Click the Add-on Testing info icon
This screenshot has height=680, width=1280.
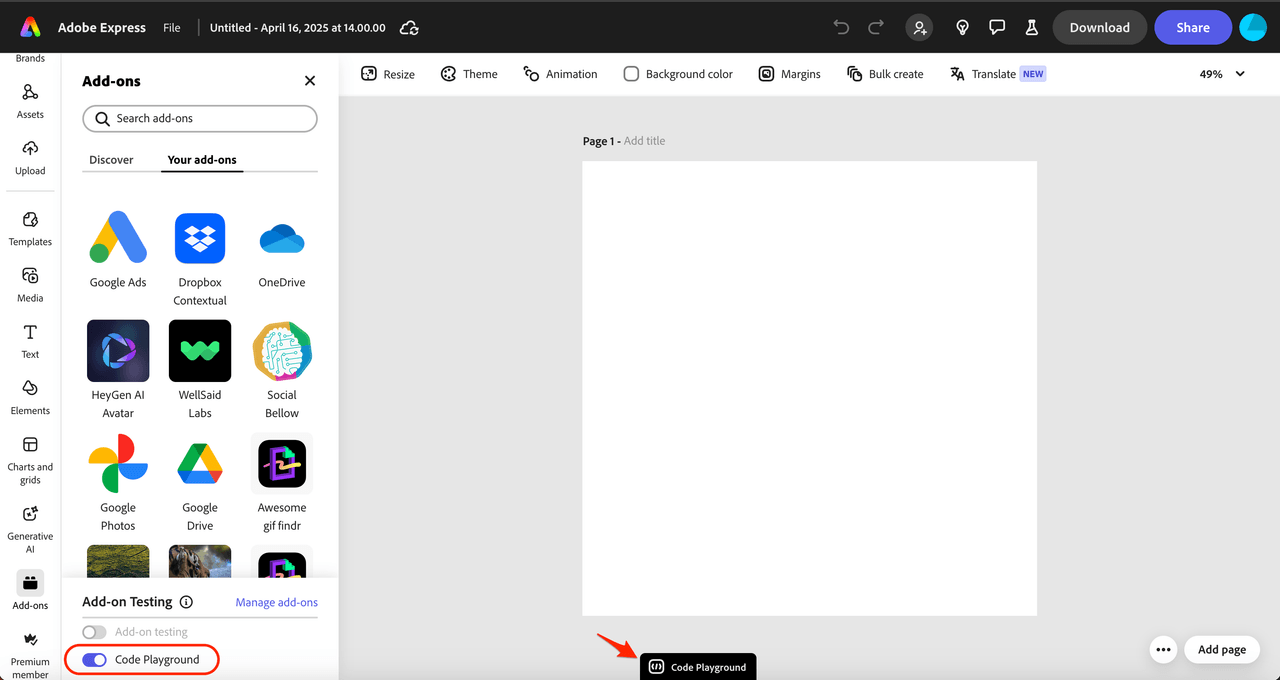186,602
